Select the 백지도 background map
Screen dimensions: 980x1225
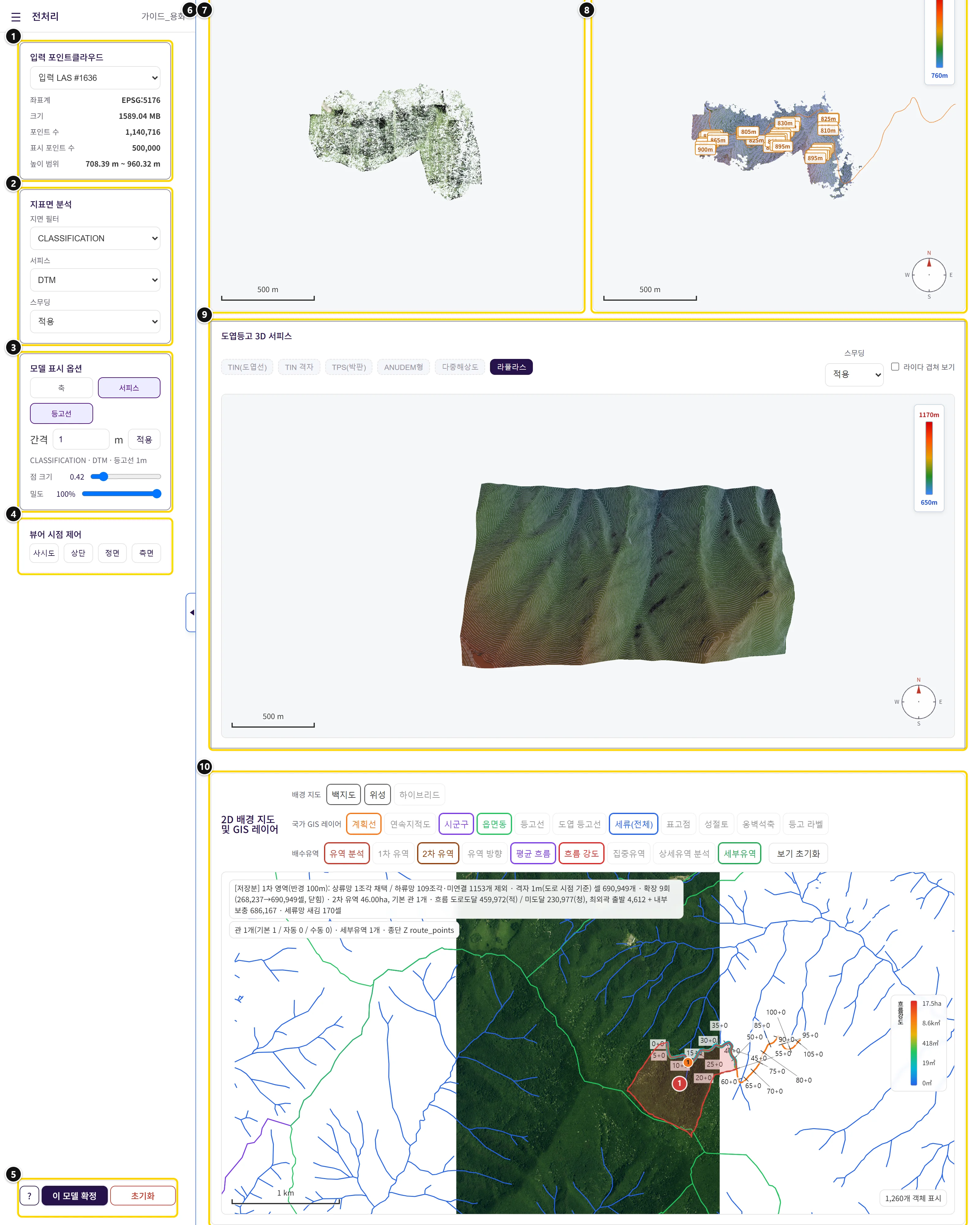click(343, 794)
